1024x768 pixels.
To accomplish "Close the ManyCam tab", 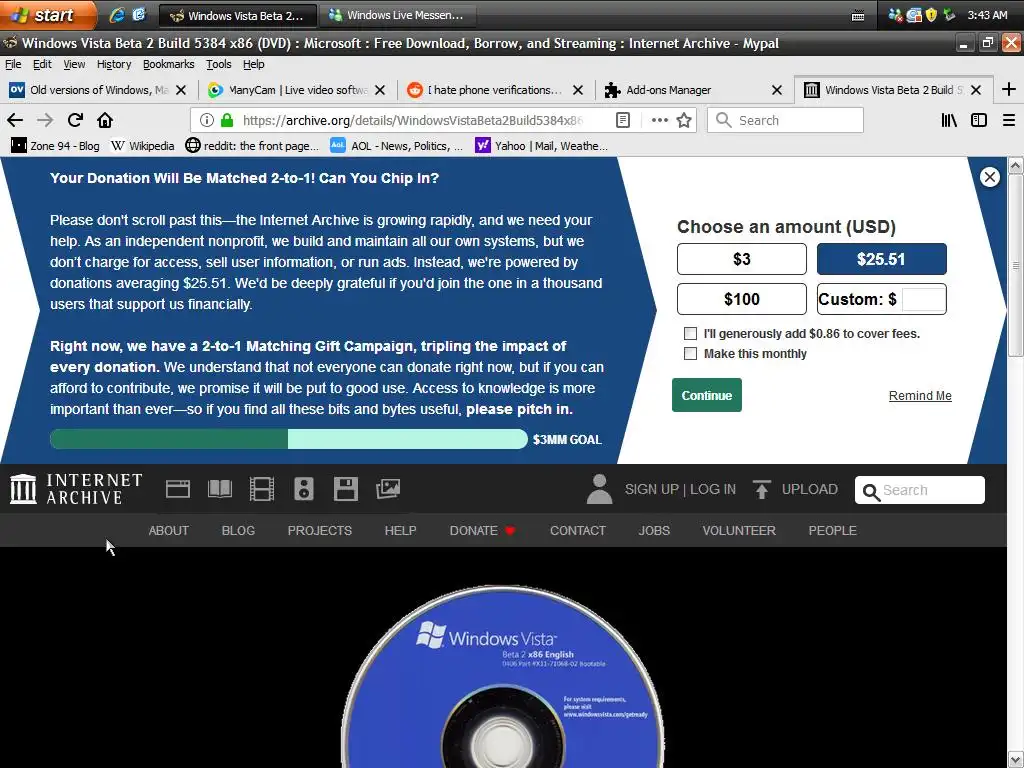I will point(380,89).
